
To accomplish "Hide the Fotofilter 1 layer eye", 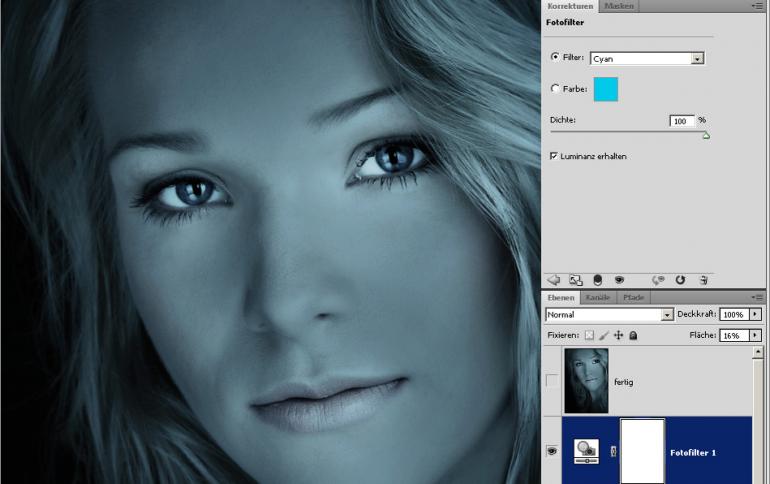I will pyautogui.click(x=552, y=451).
